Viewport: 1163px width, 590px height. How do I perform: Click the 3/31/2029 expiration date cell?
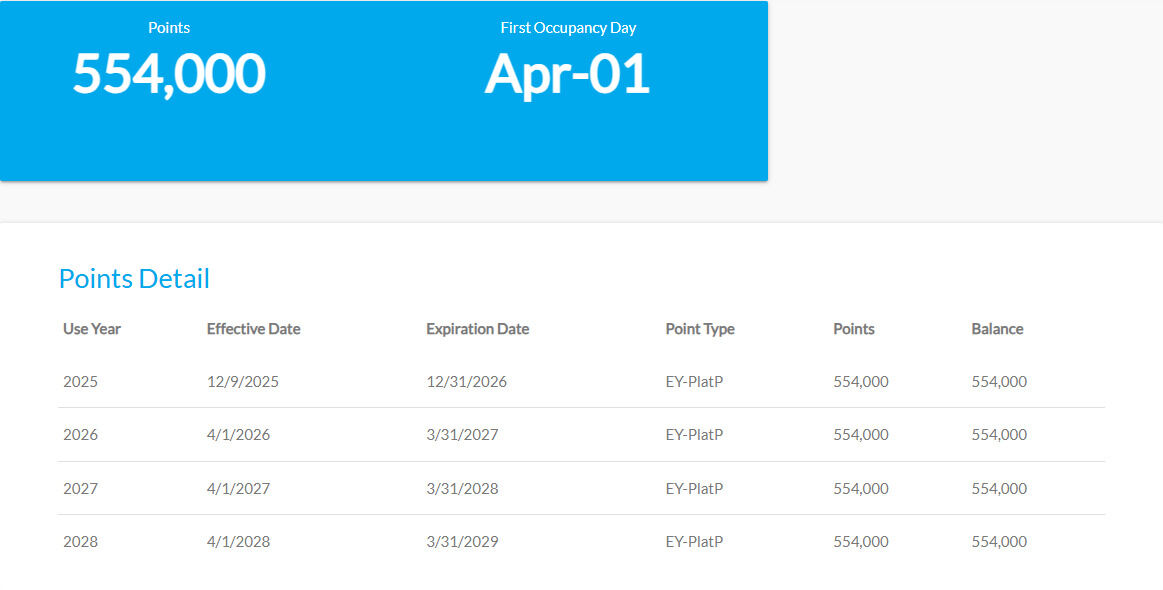pyautogui.click(x=462, y=542)
